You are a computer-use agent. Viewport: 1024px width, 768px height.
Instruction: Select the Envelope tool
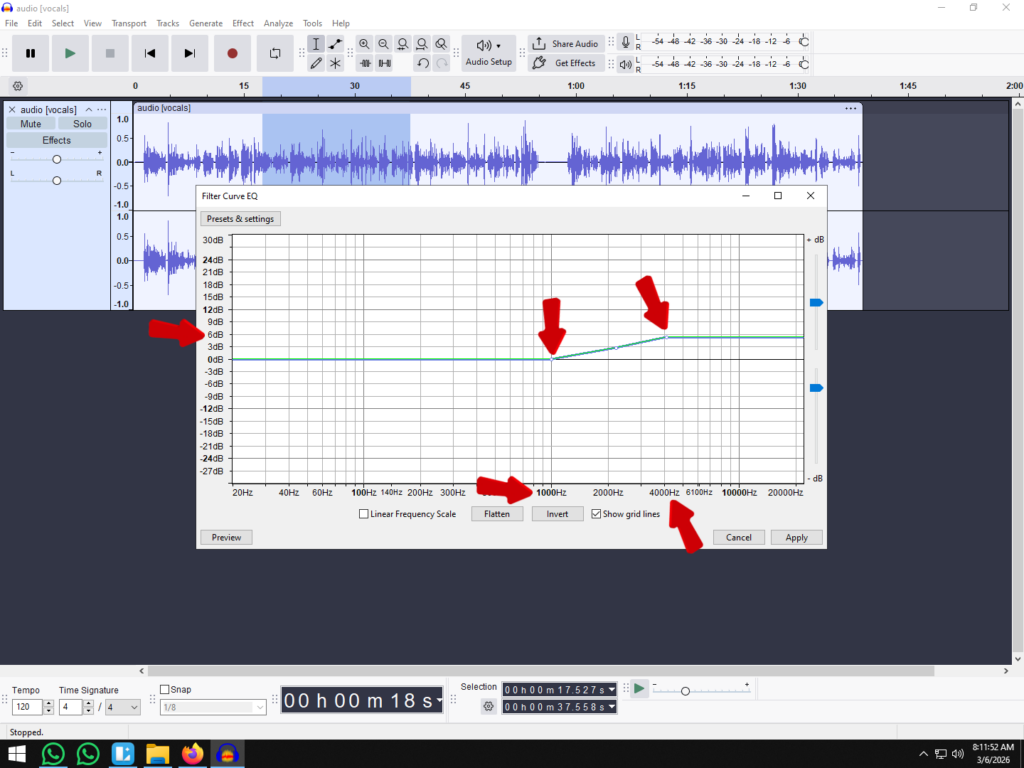click(x=335, y=44)
